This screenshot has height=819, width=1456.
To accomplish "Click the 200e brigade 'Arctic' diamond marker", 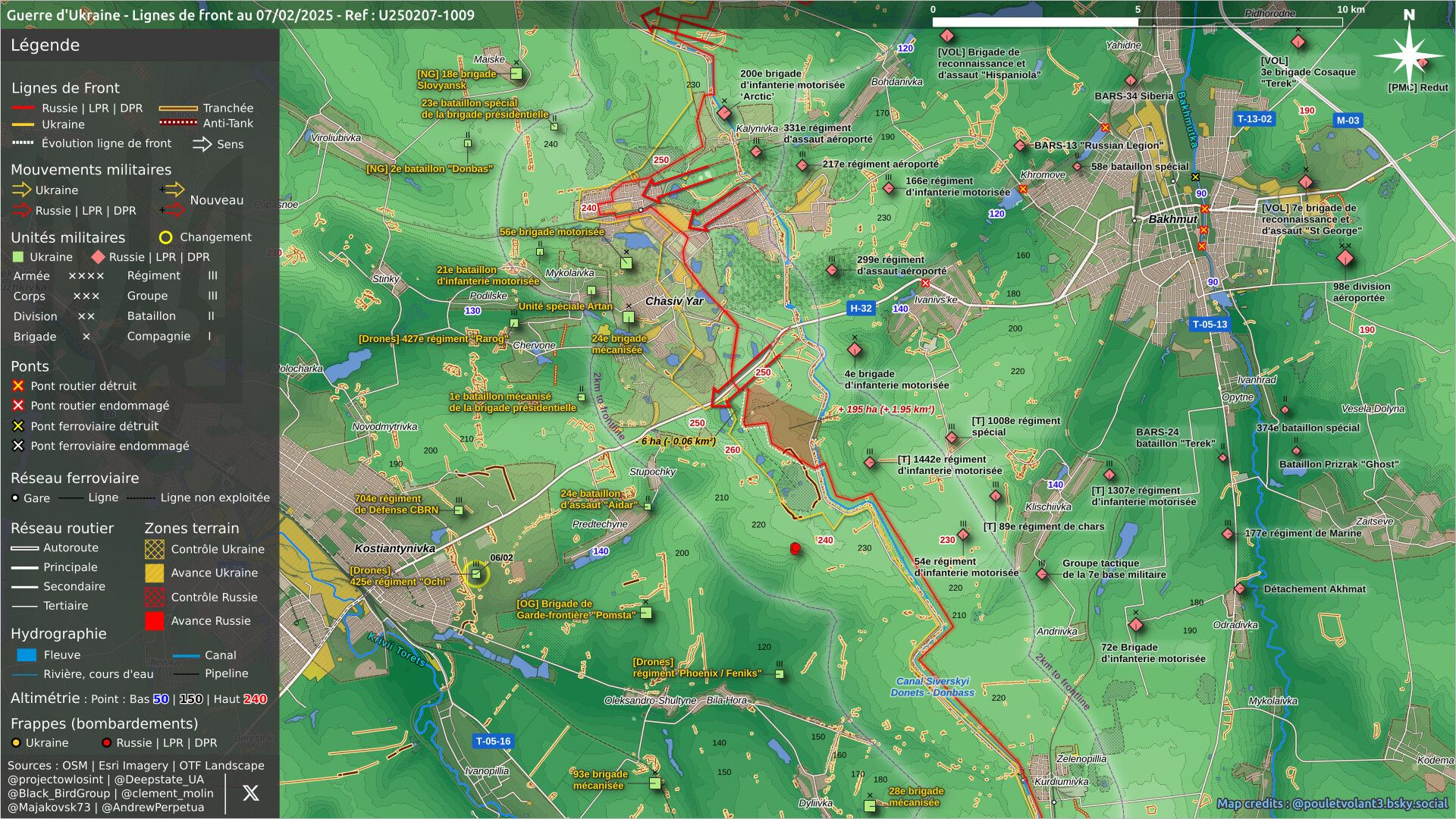I will click(x=724, y=113).
